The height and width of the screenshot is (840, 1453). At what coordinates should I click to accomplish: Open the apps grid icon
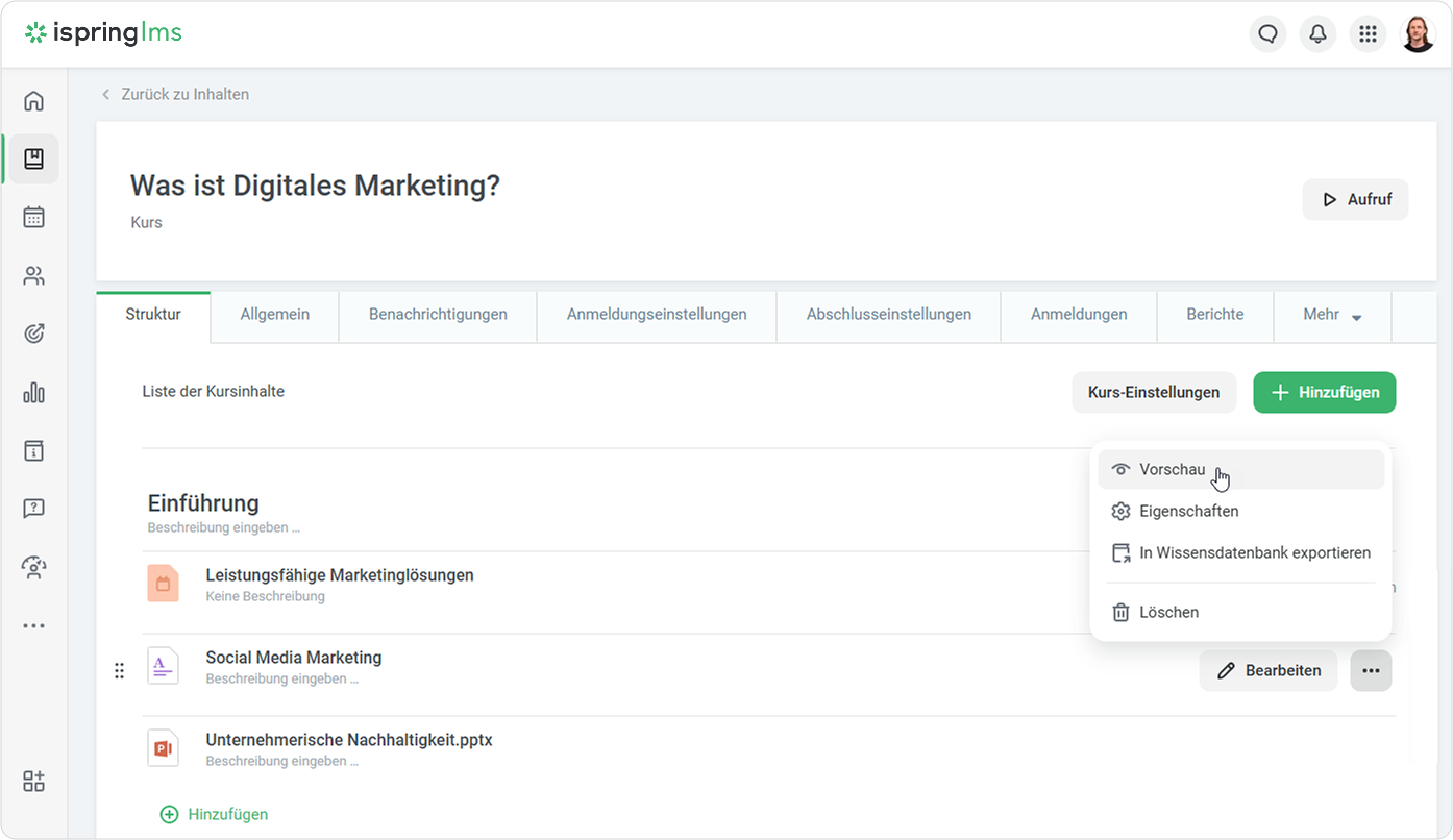(1368, 34)
